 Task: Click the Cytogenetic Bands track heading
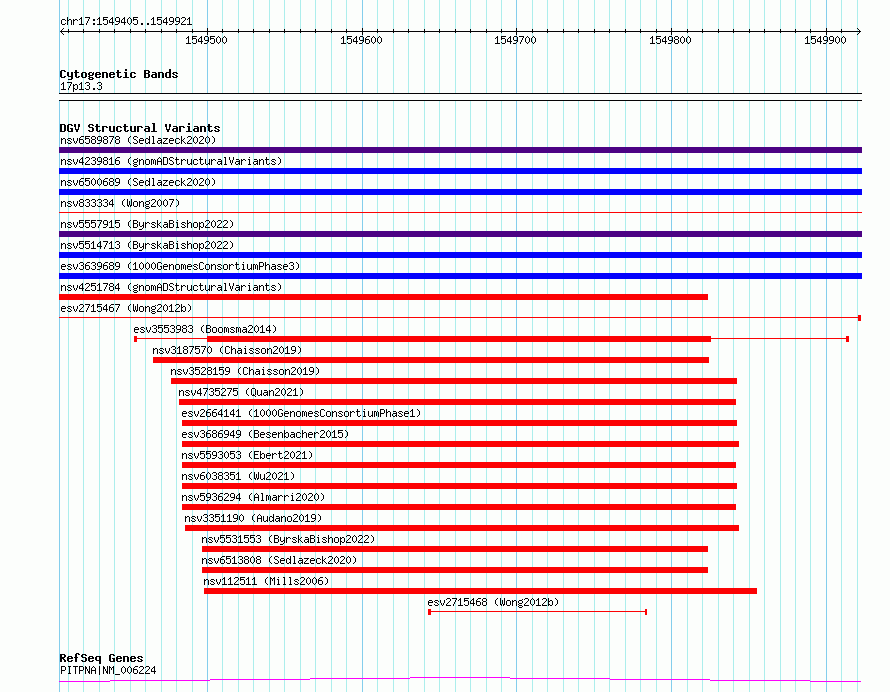(119, 74)
